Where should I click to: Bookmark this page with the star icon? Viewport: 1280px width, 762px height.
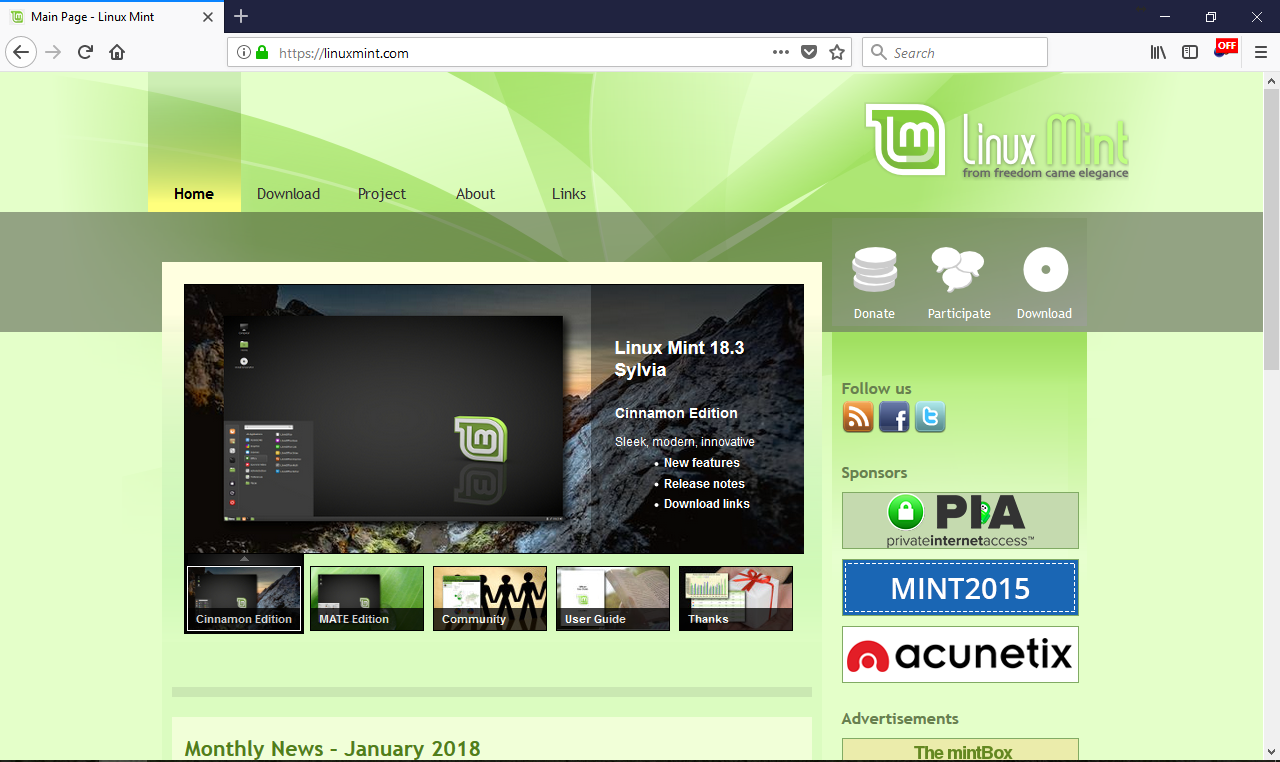837,53
